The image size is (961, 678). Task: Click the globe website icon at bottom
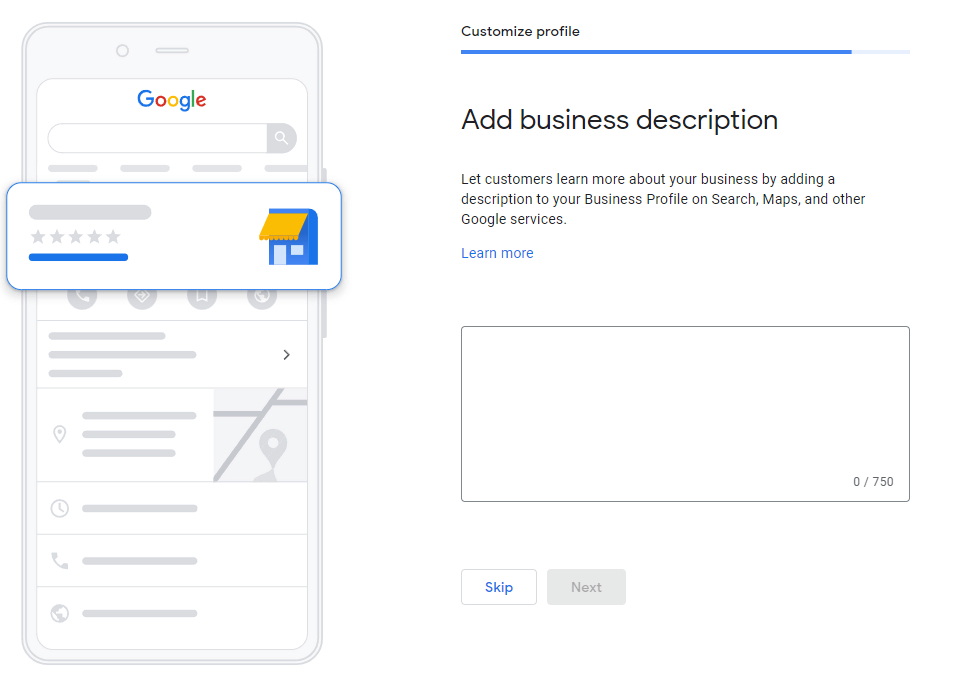tap(59, 613)
